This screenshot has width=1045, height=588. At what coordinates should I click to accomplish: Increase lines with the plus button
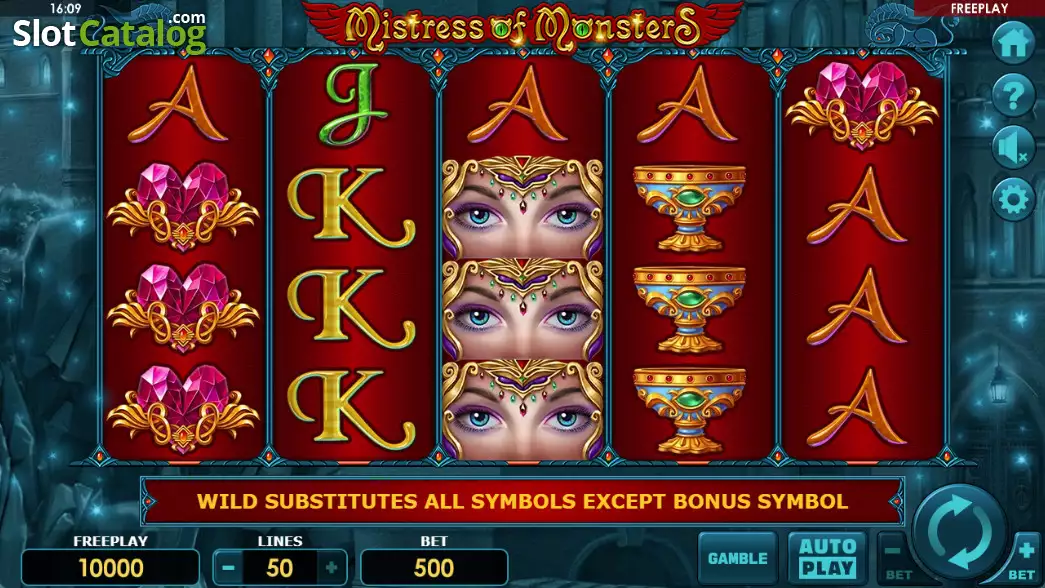point(331,568)
